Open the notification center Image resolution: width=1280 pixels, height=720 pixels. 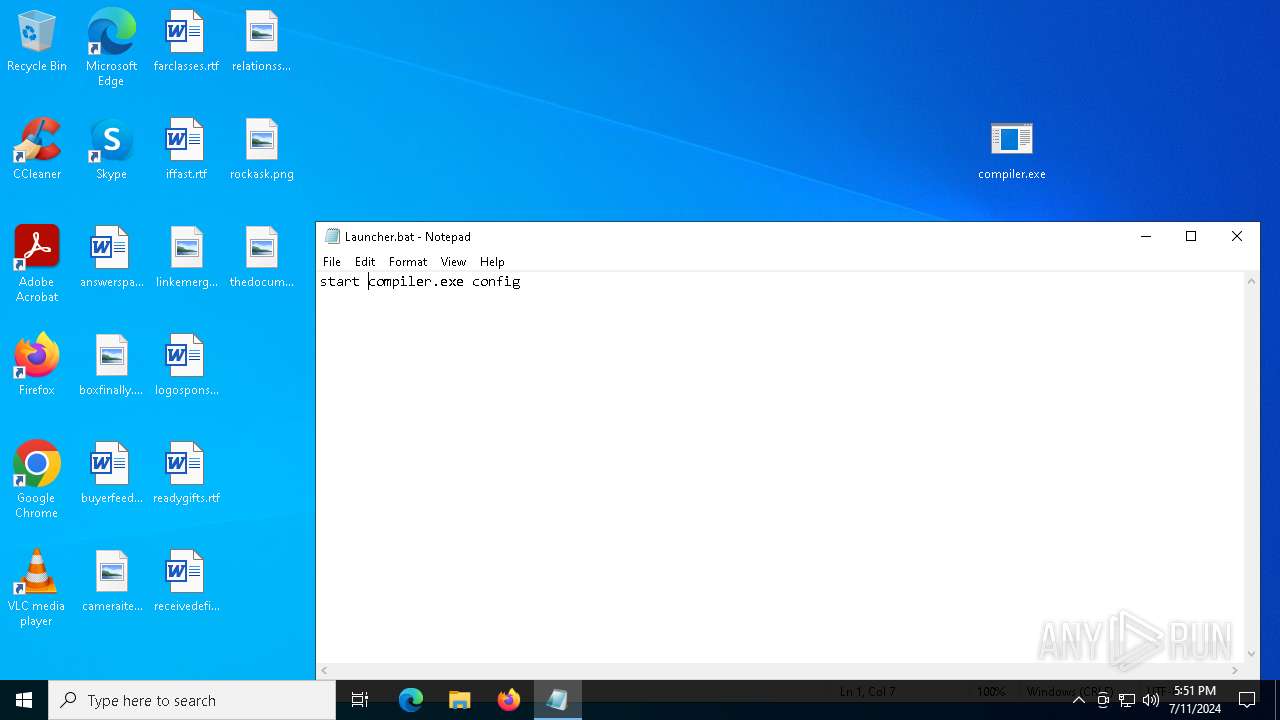tap(1247, 700)
